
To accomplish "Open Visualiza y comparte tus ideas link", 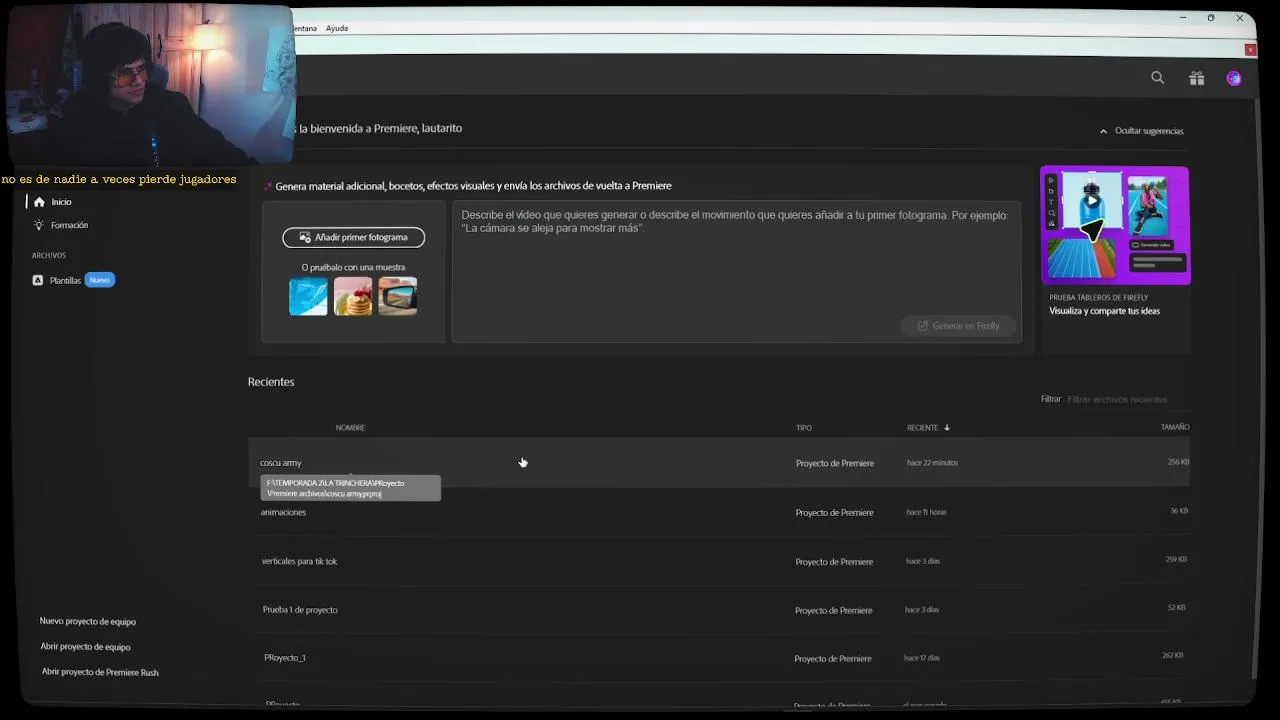I will 1104,311.
